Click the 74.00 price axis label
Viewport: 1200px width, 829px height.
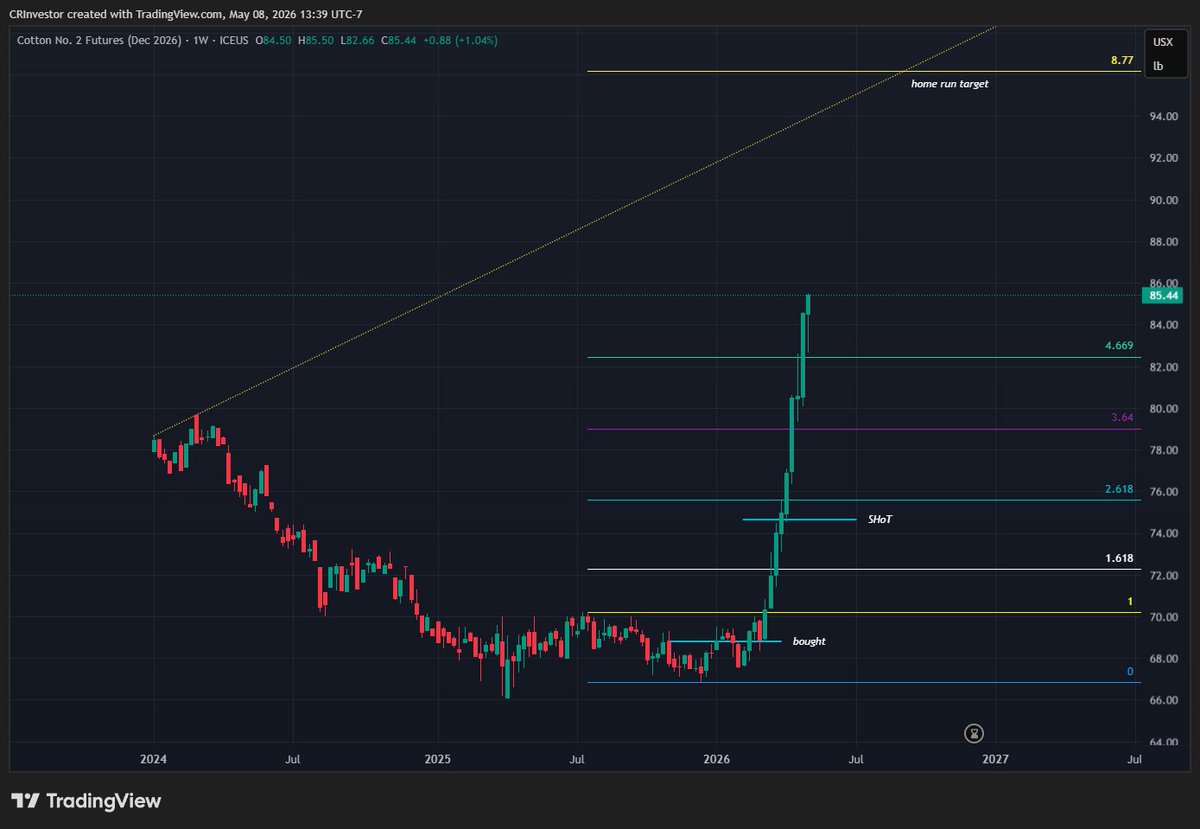point(1165,534)
